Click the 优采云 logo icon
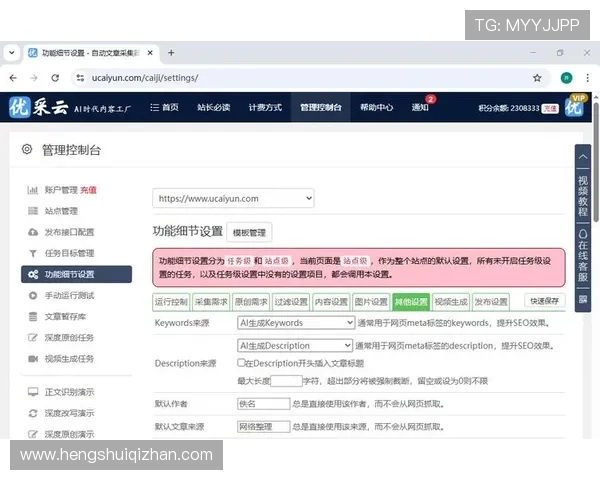 pyautogui.click(x=20, y=107)
